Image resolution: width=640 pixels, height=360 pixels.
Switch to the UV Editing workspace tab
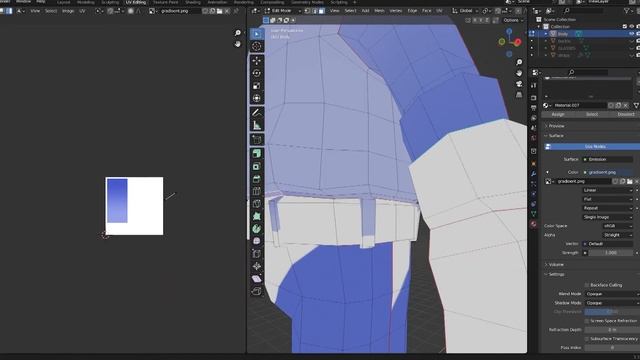pos(135,2)
